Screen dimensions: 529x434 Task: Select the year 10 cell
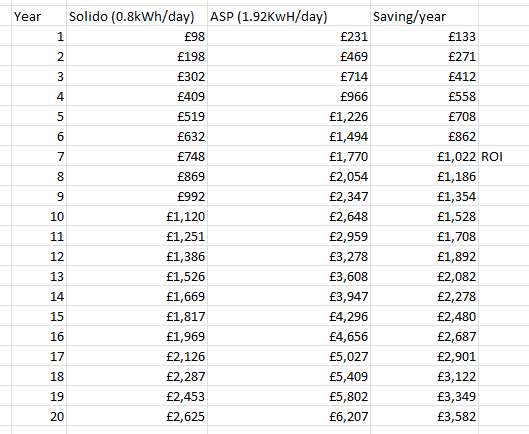tap(39, 216)
